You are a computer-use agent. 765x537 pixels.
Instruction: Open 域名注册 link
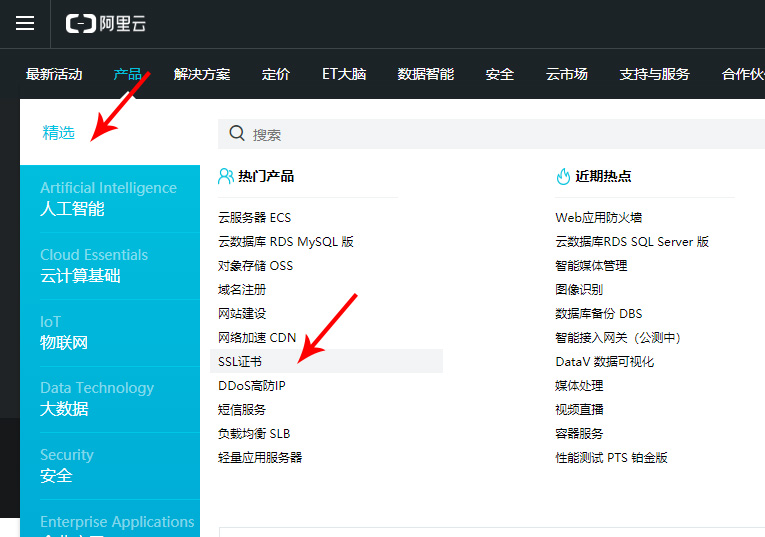[x=242, y=290]
